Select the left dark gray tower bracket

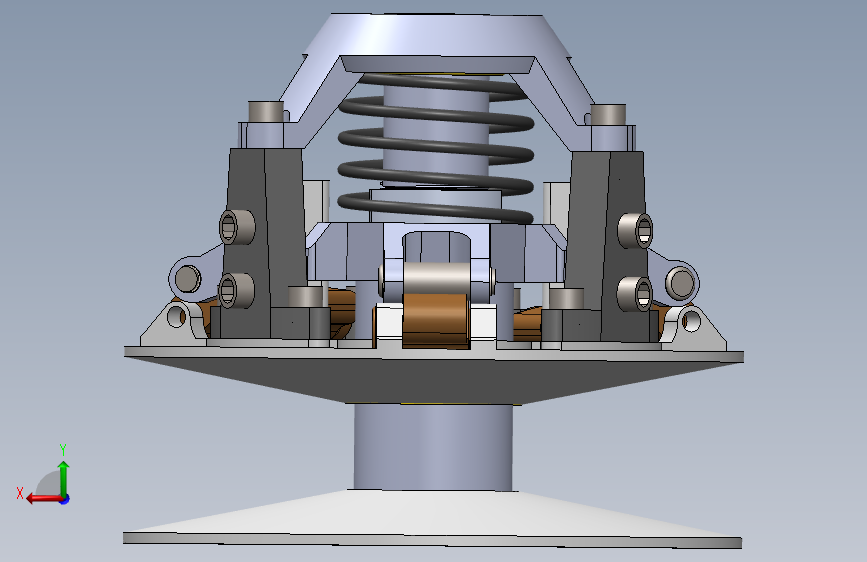264,242
